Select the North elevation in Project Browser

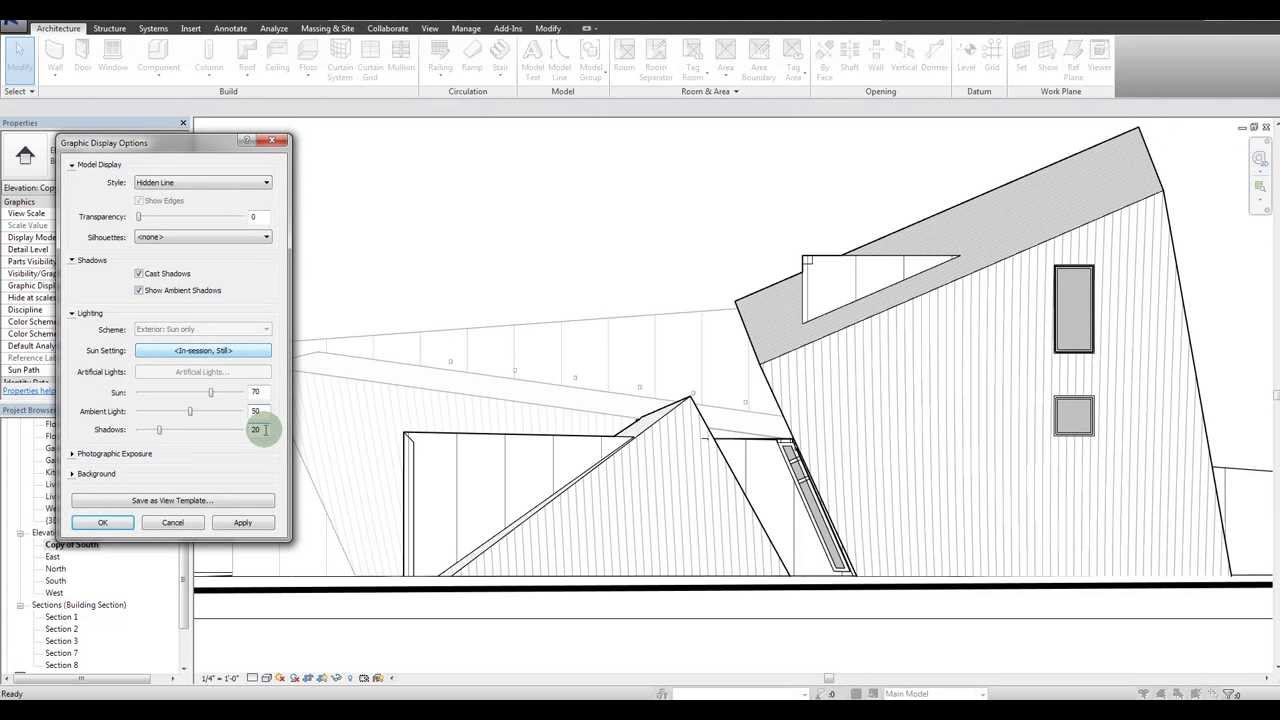click(x=56, y=569)
